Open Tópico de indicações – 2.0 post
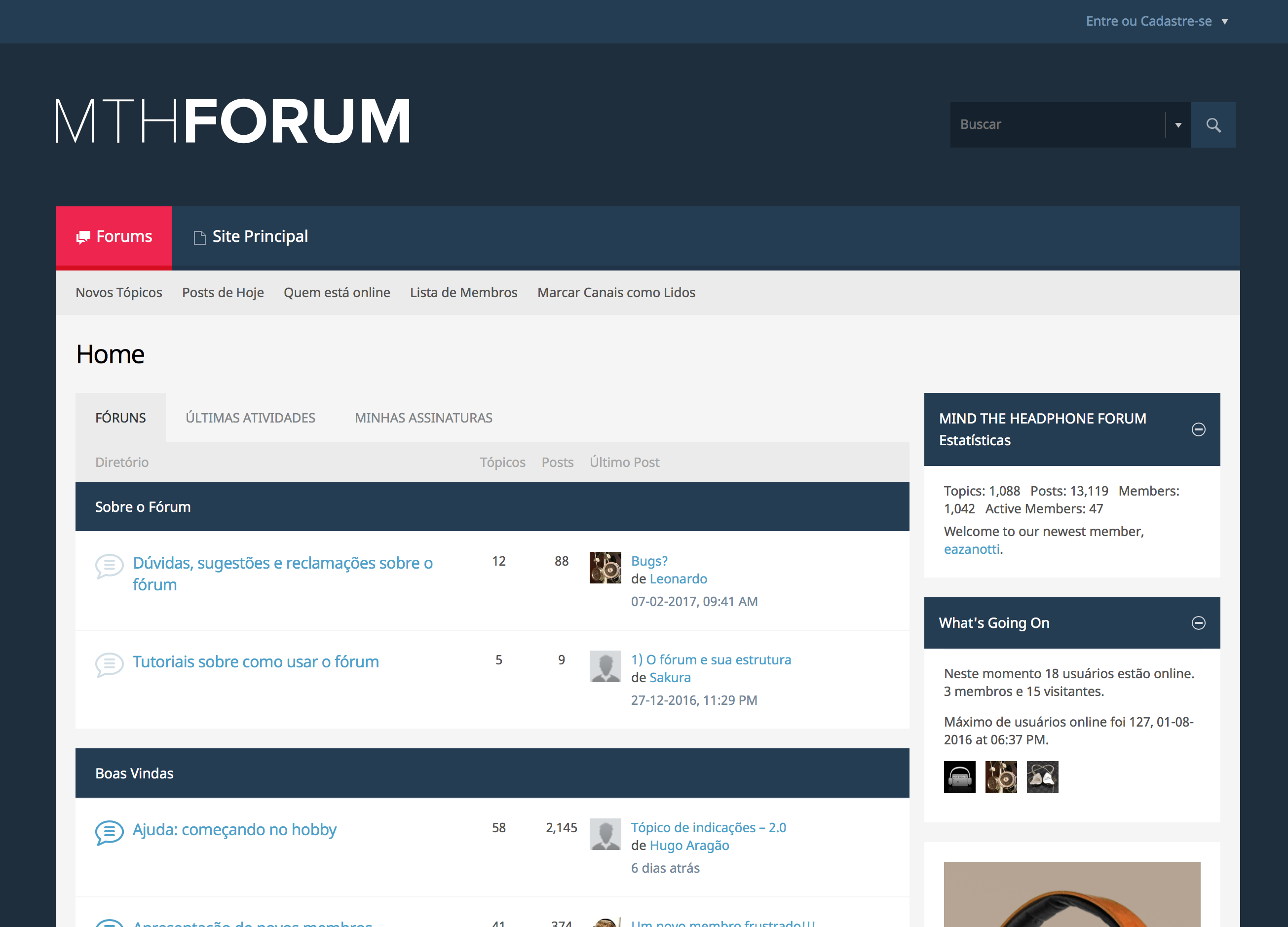Image resolution: width=1288 pixels, height=927 pixels. (708, 828)
